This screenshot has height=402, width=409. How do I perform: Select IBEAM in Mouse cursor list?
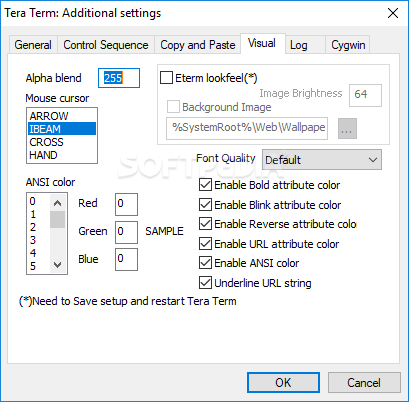coord(62,129)
